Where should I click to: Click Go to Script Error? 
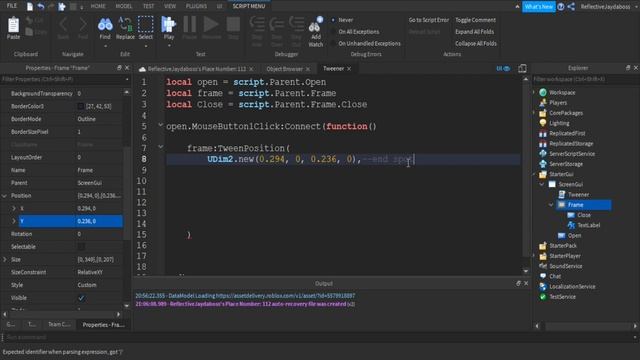[429, 20]
